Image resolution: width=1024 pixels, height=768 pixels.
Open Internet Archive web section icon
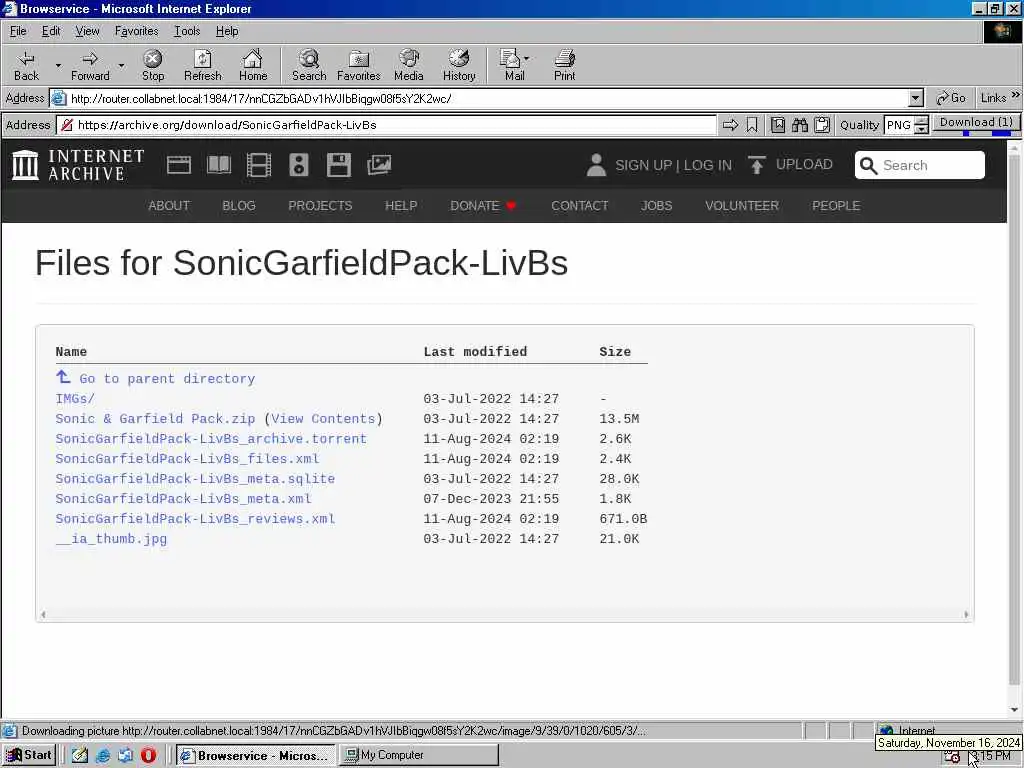(x=179, y=165)
